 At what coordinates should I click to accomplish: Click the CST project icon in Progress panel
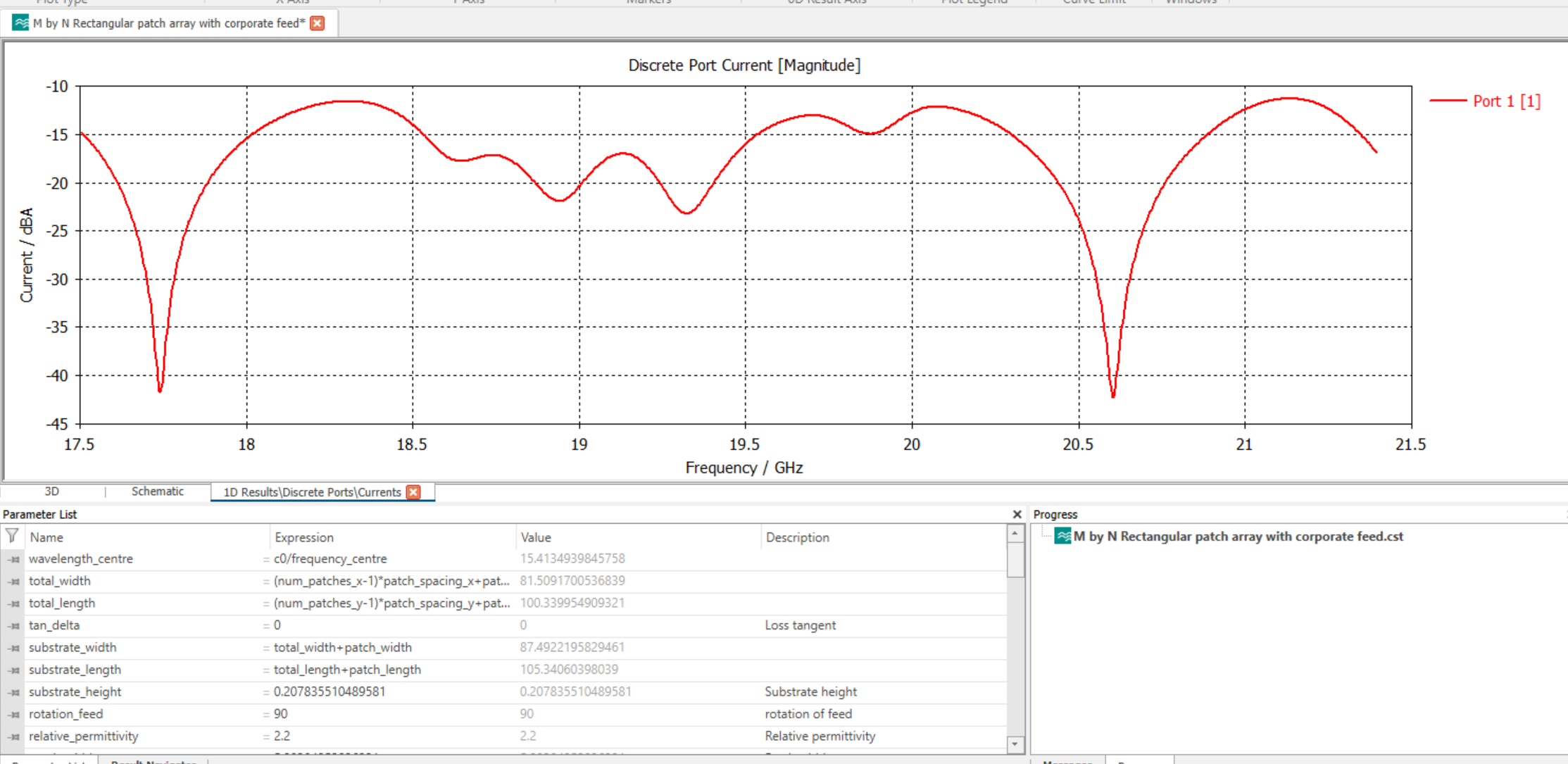point(1062,537)
